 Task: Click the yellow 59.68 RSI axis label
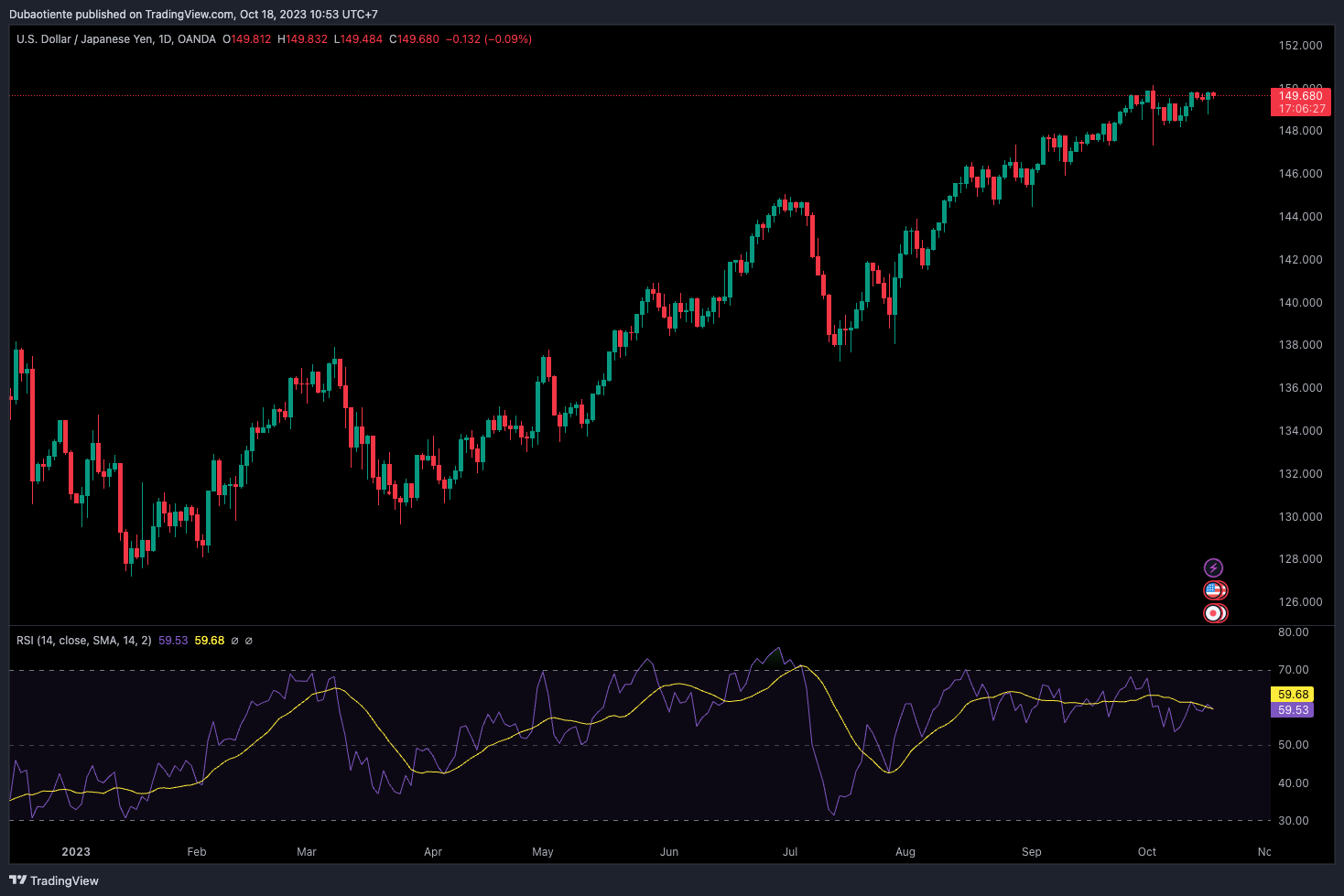1293,695
